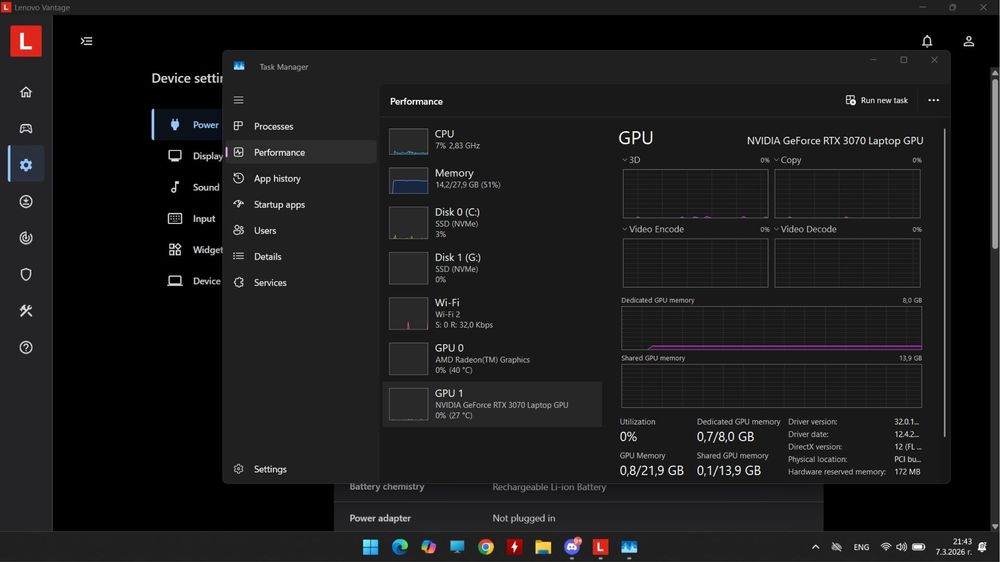The width and height of the screenshot is (1000, 562).
Task: Click the Vantage page vertical scrollbar
Action: tap(995, 163)
